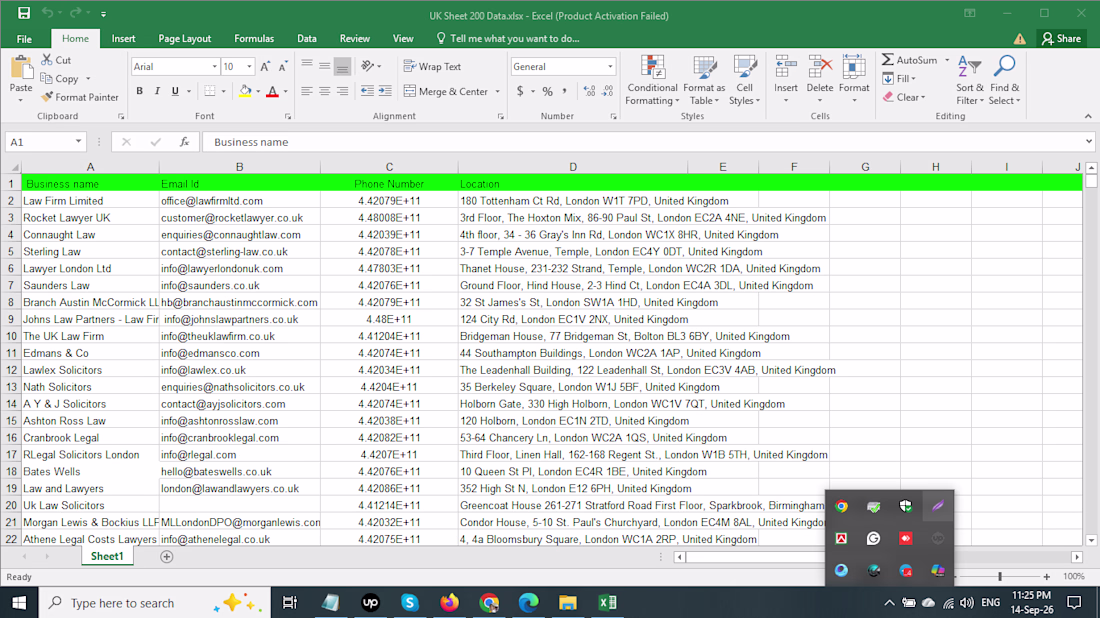Viewport: 1100px width, 618px height.
Task: Toggle underline formatting
Action: [175, 91]
